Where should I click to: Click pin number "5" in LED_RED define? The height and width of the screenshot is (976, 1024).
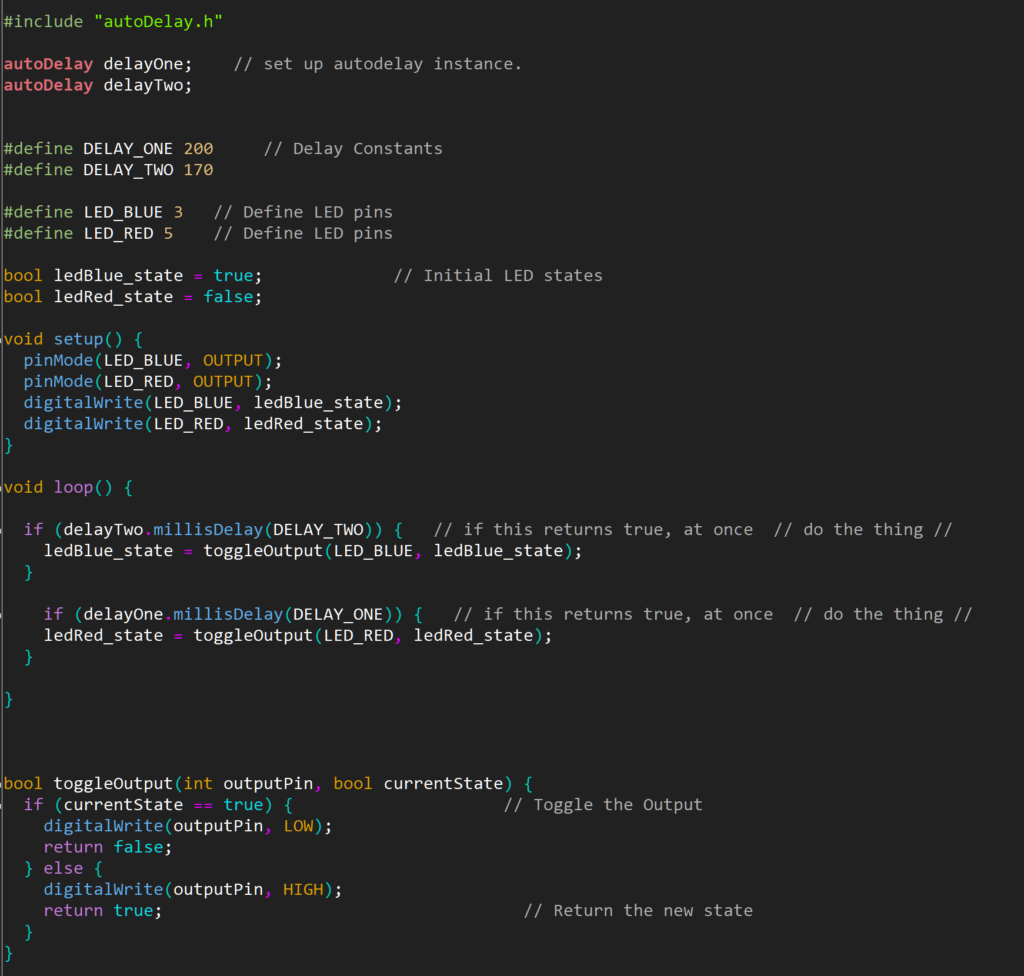(168, 233)
